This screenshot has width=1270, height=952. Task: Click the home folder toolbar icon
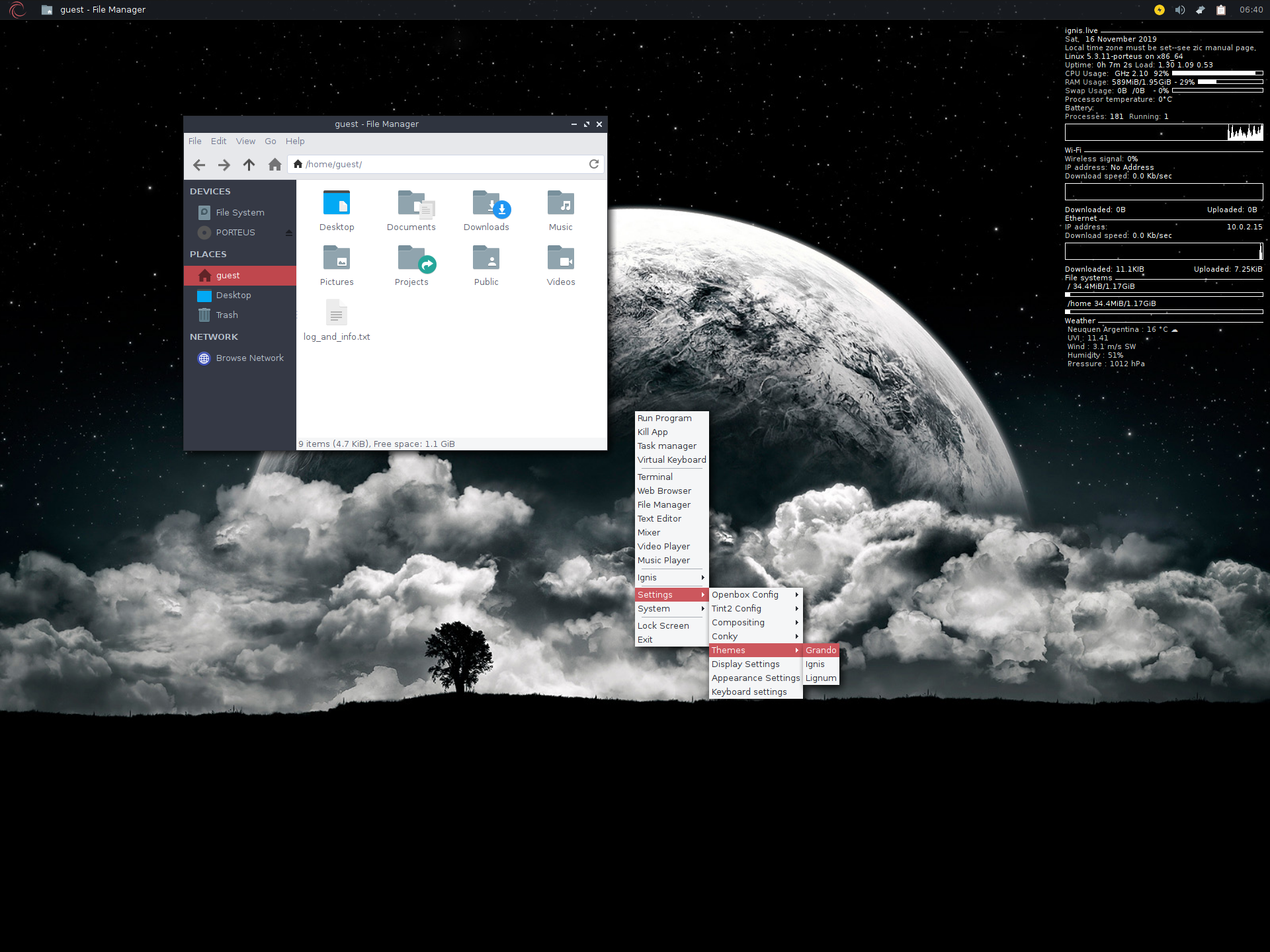tap(275, 165)
